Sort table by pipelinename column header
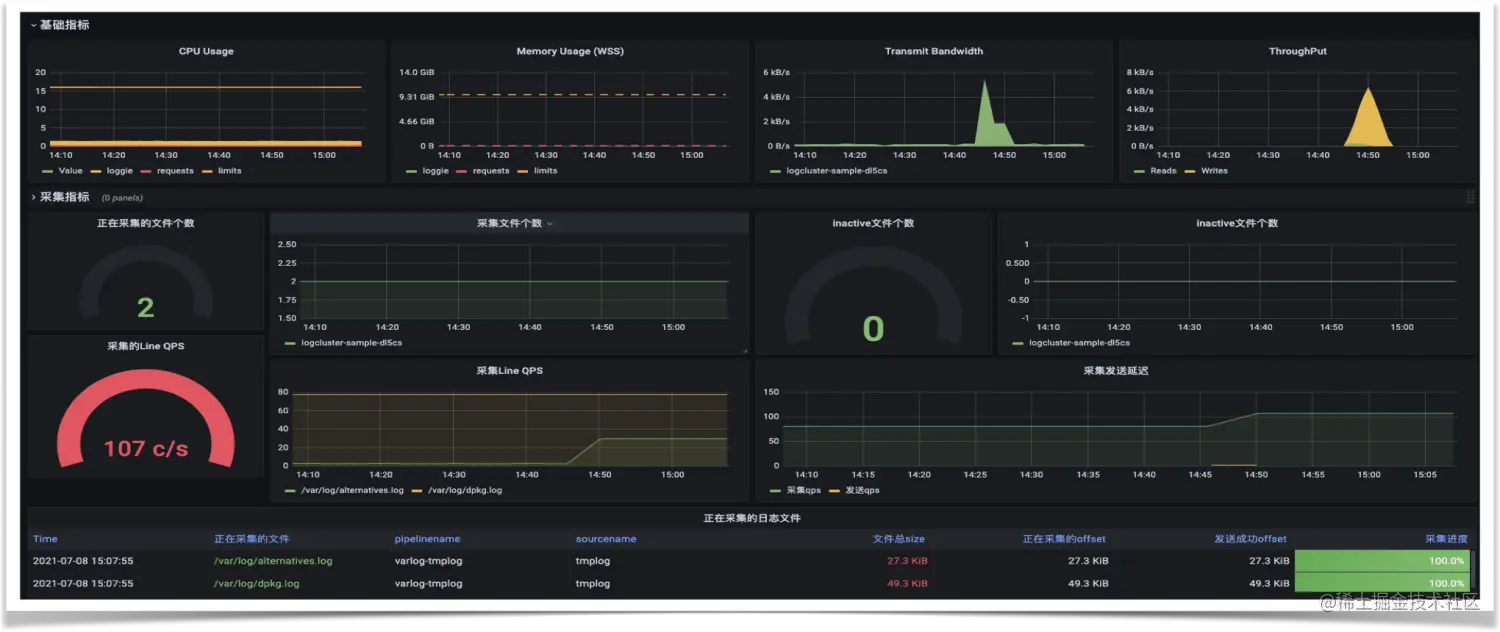 tap(427, 539)
